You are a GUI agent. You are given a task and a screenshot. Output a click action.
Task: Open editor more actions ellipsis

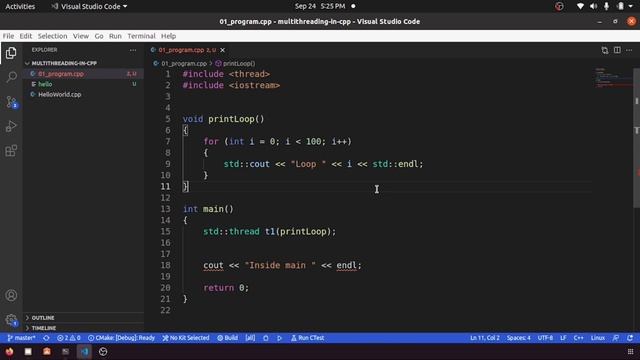629,50
